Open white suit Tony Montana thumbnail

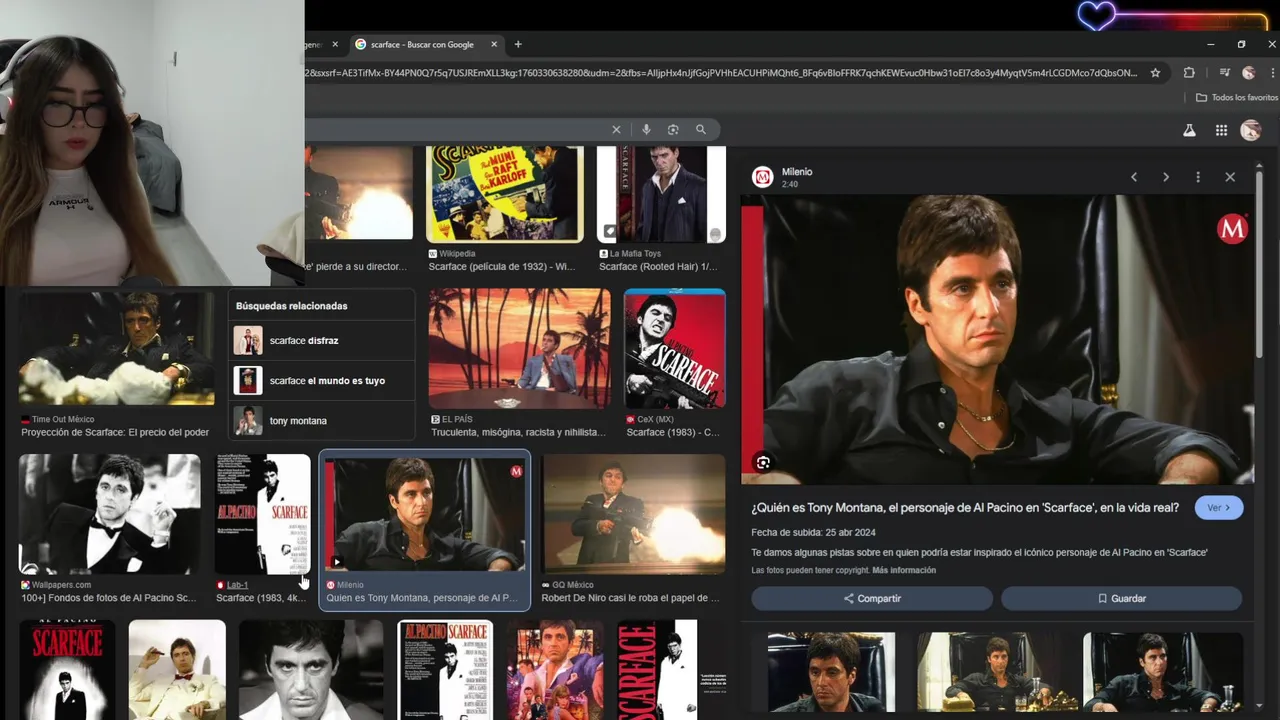click(177, 669)
